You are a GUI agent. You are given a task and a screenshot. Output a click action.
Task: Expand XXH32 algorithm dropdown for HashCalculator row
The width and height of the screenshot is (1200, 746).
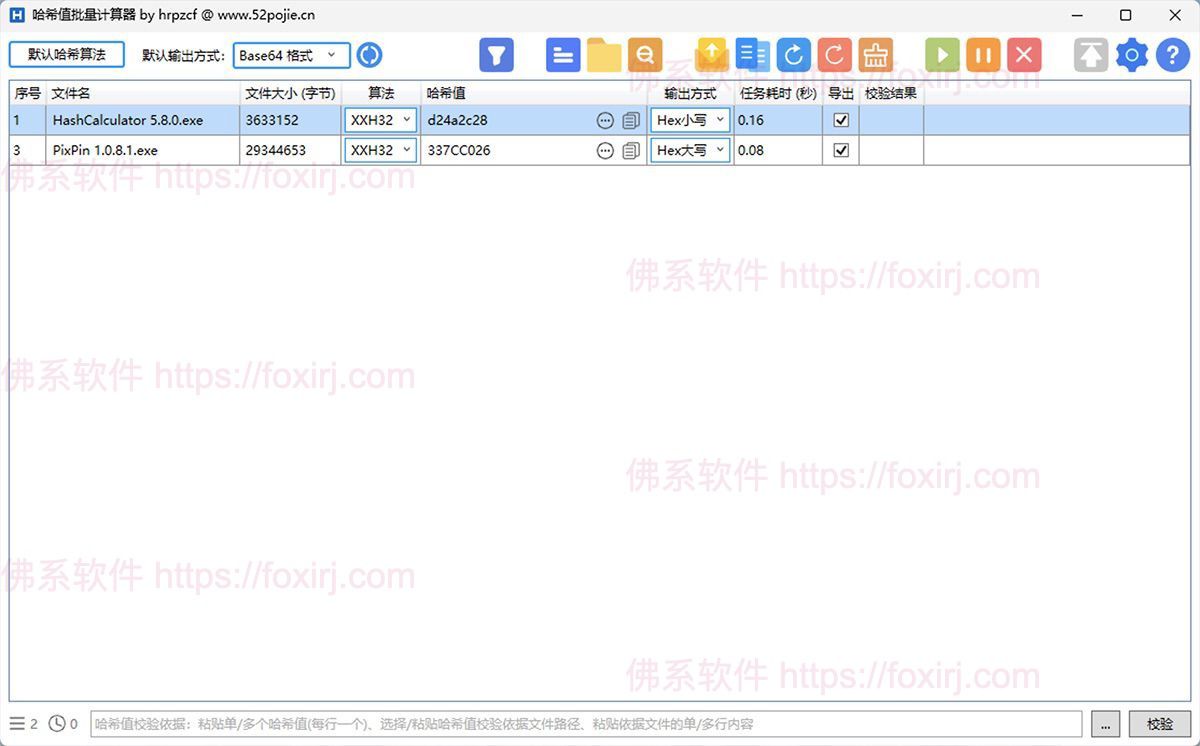(380, 120)
